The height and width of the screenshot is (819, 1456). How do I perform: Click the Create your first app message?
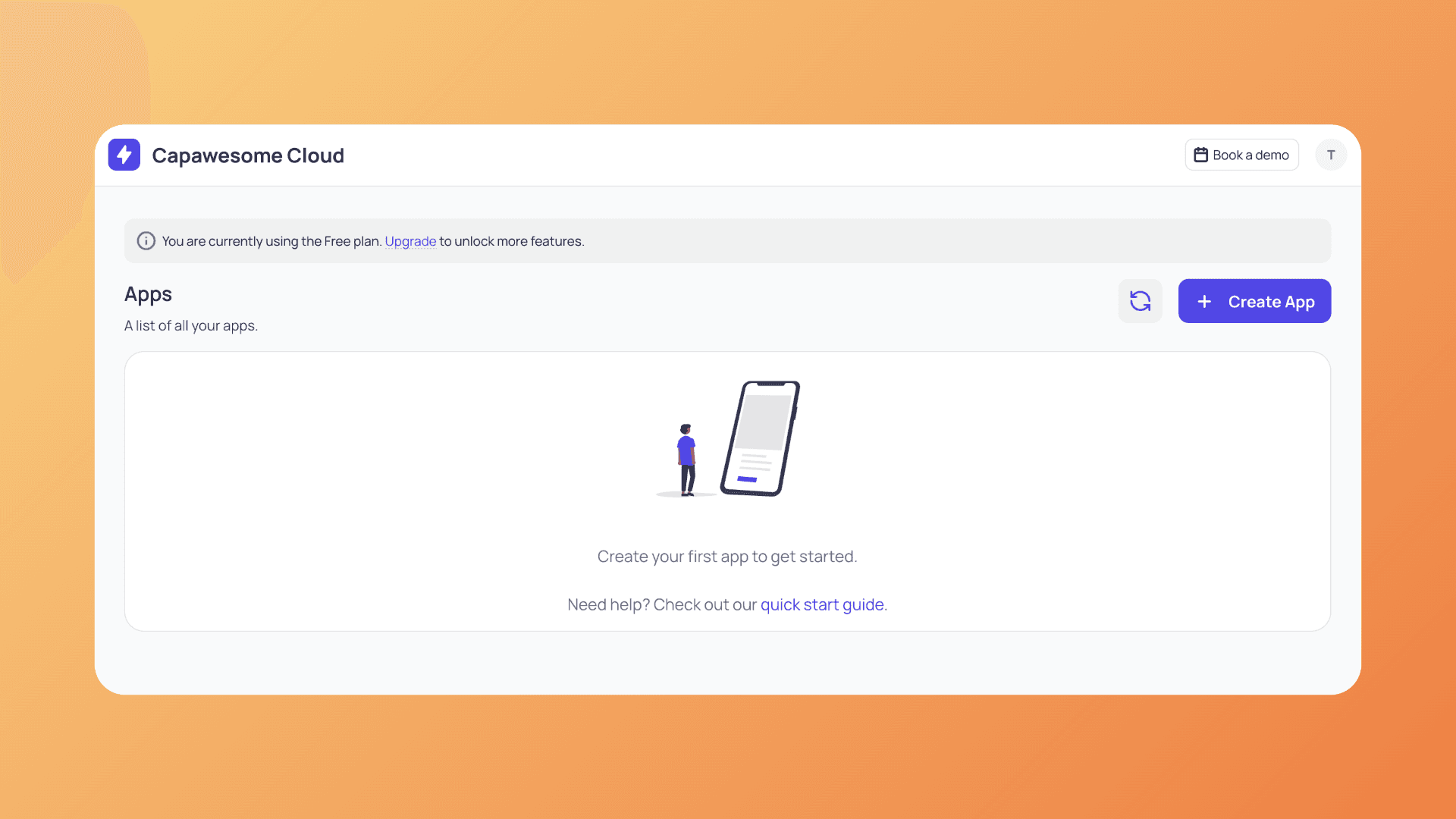(726, 556)
